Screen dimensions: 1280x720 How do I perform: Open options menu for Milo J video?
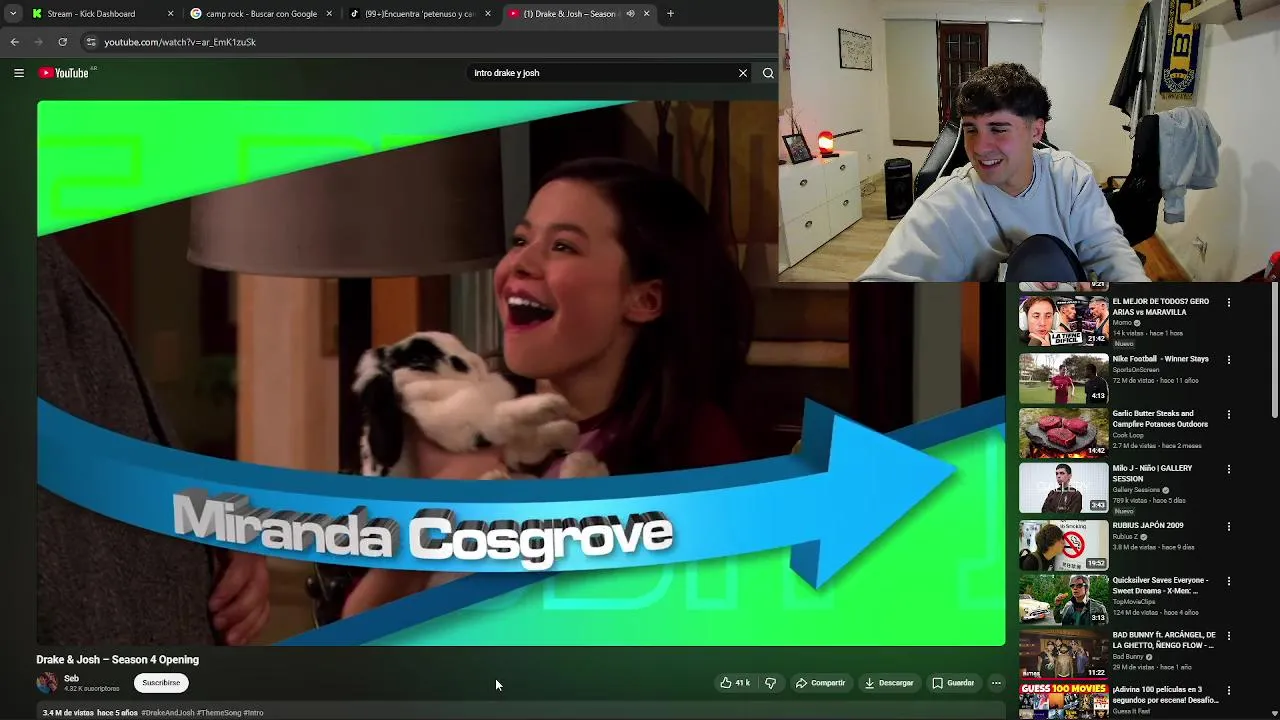click(x=1229, y=469)
